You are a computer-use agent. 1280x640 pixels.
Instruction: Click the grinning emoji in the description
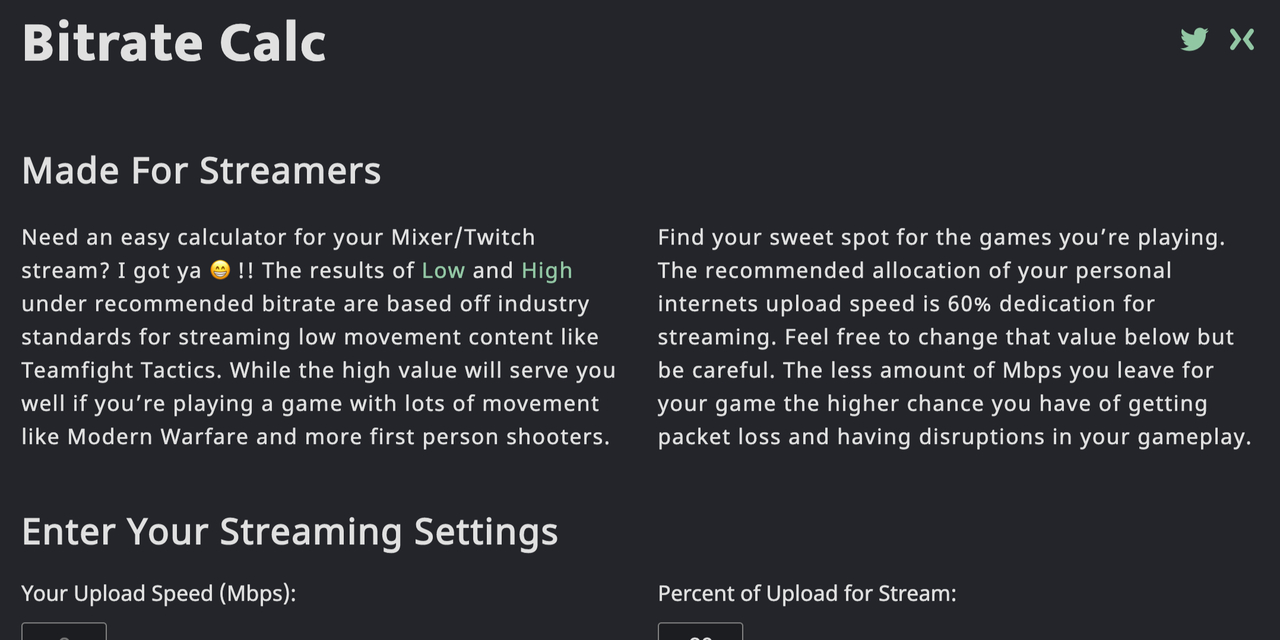pos(221,271)
